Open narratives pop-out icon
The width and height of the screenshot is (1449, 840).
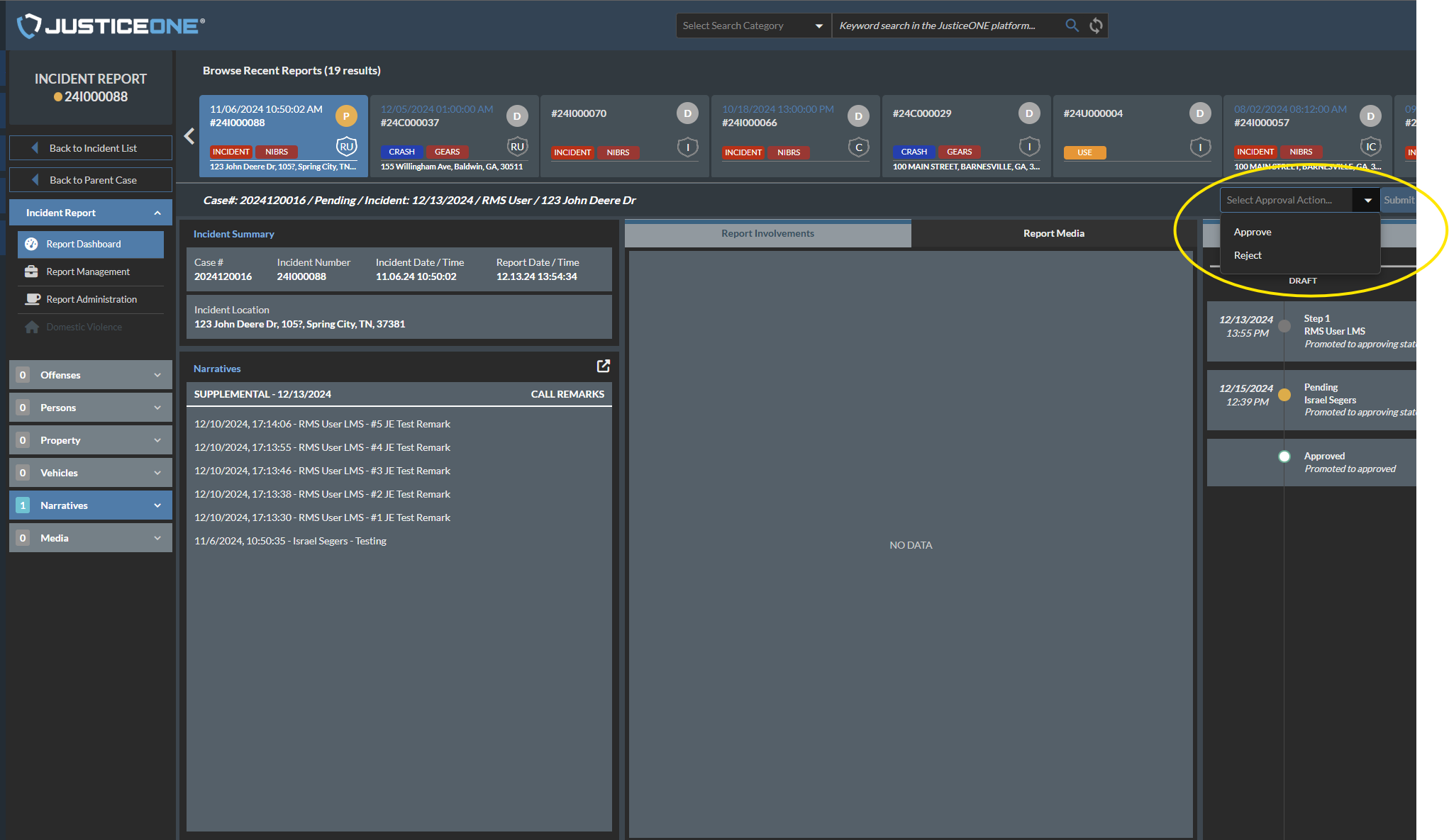603,366
